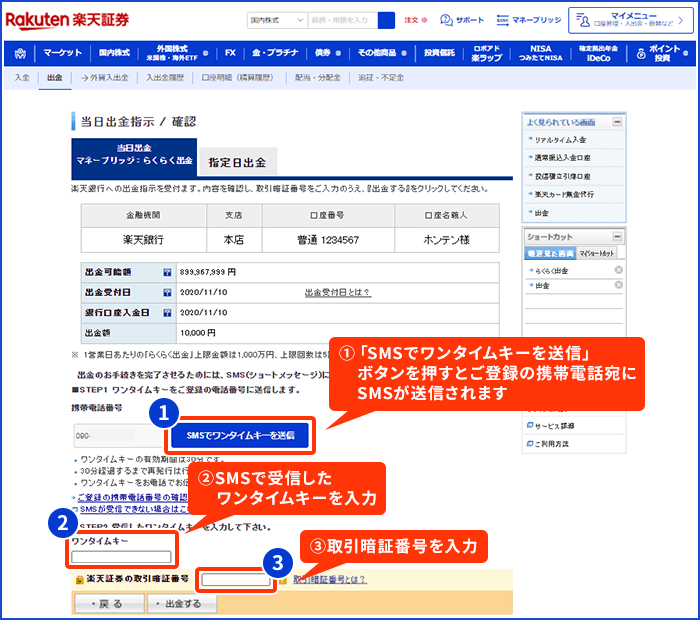The height and width of the screenshot is (620, 700).
Task: Focus the ワンタイムキー input field
Action: tap(121, 557)
